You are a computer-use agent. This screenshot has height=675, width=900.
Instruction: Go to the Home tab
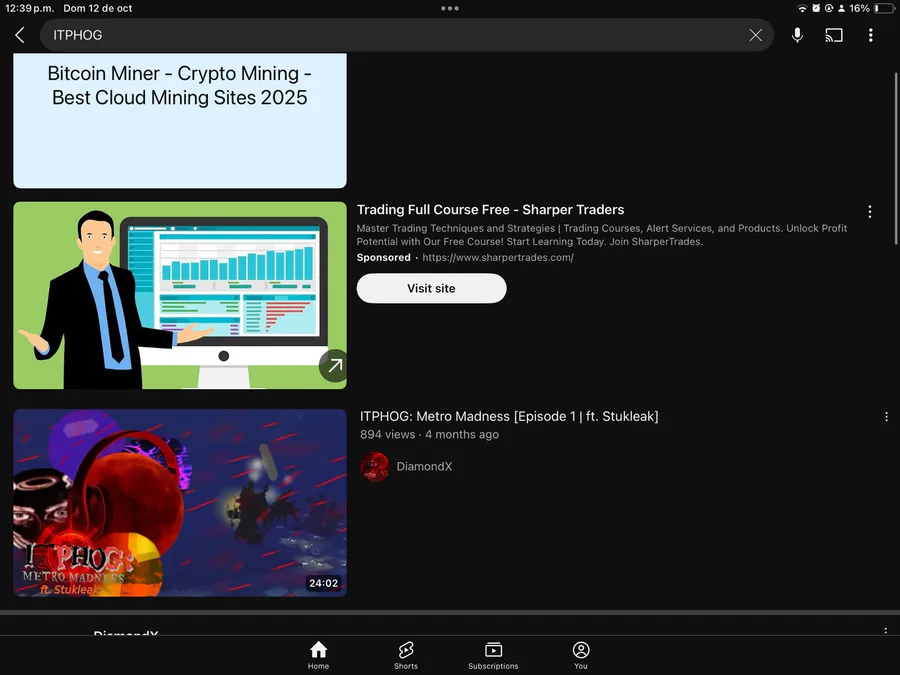[x=318, y=655]
